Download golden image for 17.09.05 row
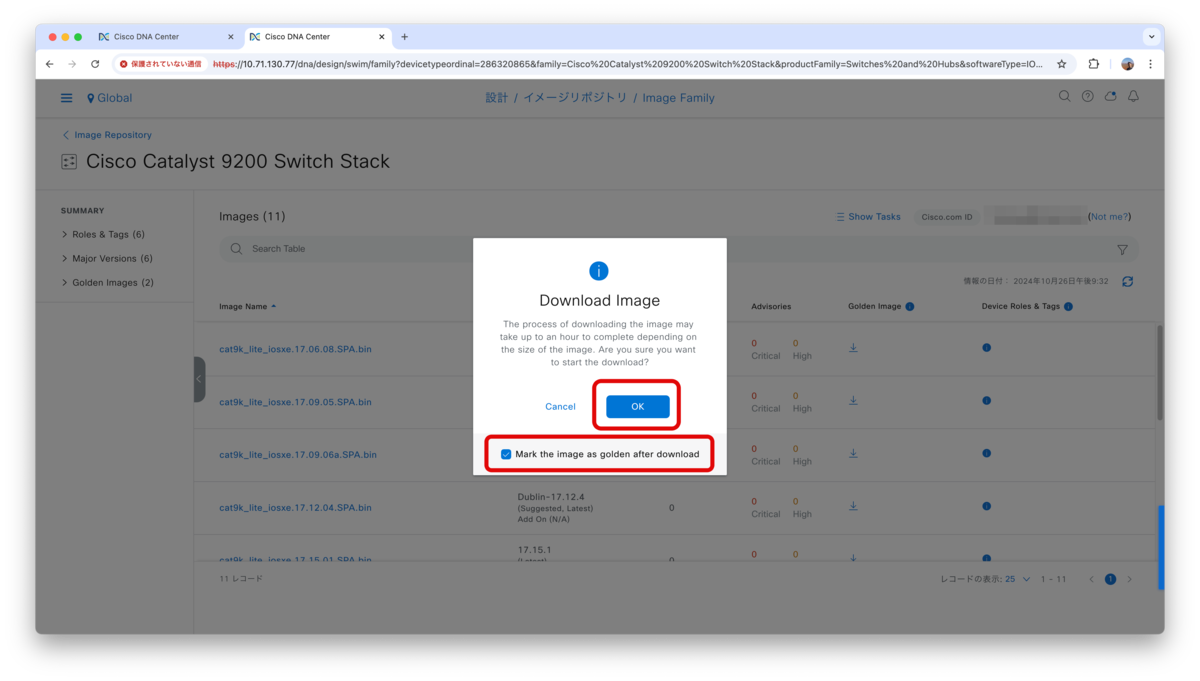 853,401
